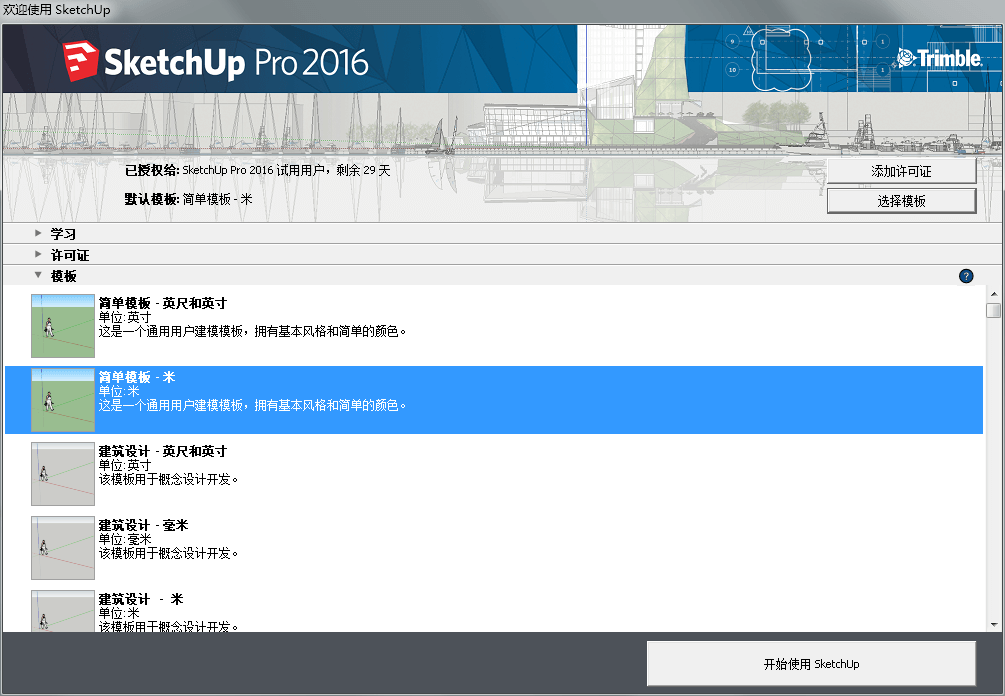Click the 添加许可证 button
The height and width of the screenshot is (696, 1005).
point(900,171)
